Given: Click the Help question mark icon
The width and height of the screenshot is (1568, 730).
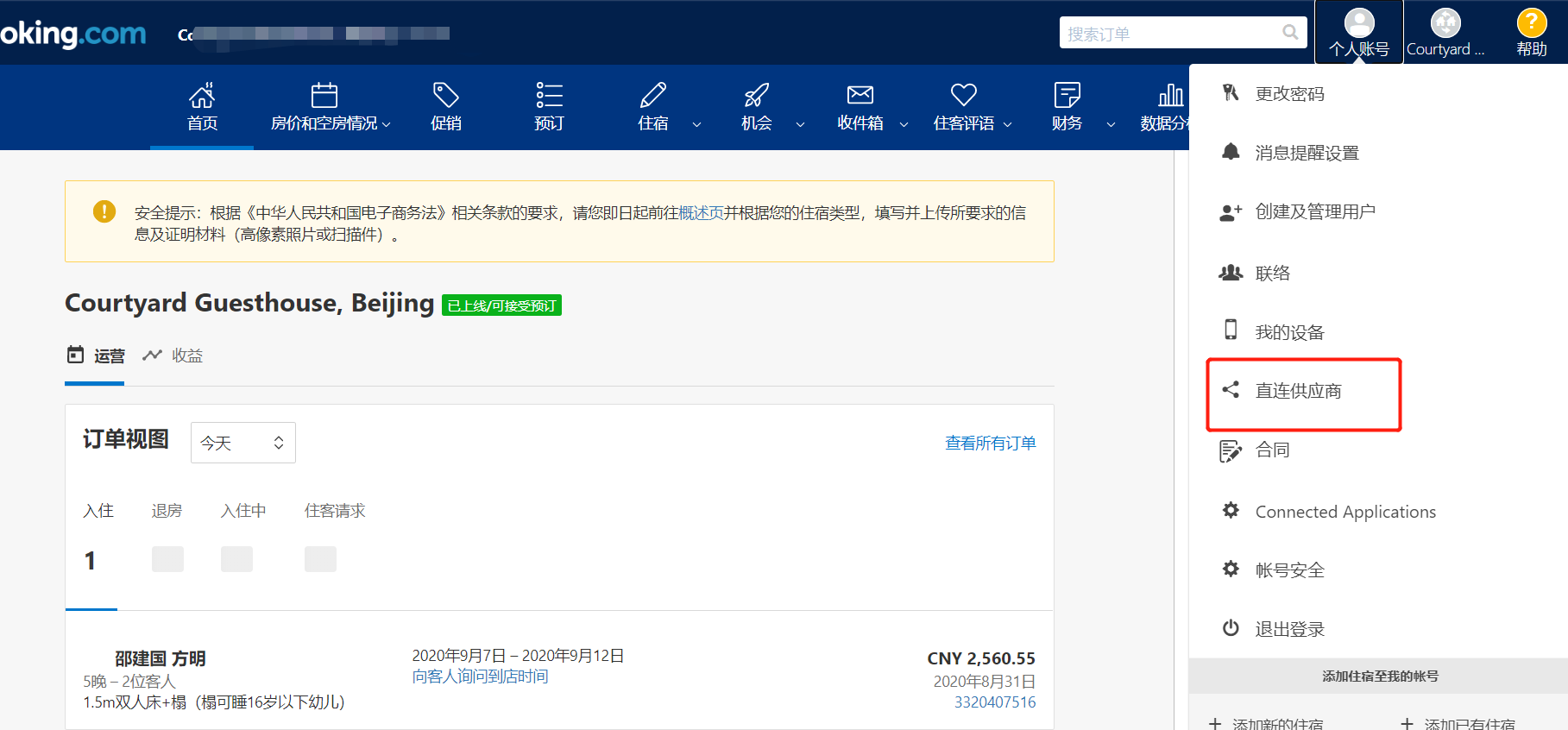Looking at the screenshot, I should (1531, 23).
